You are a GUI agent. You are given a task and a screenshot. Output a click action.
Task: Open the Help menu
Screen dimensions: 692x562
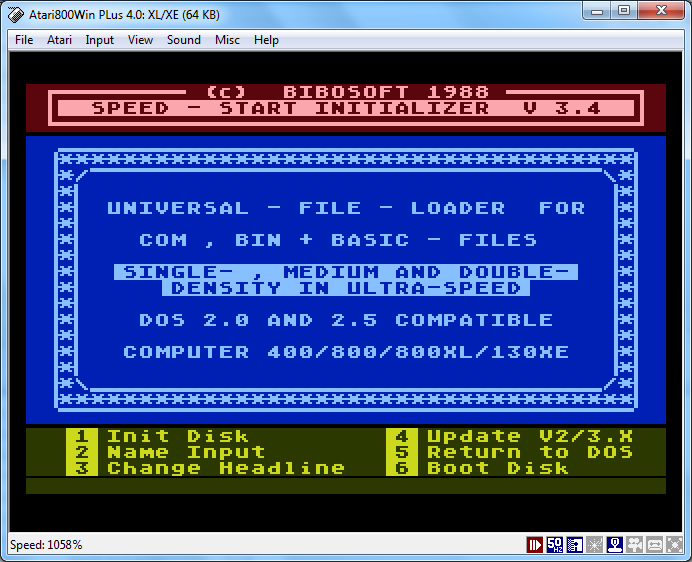click(x=266, y=40)
